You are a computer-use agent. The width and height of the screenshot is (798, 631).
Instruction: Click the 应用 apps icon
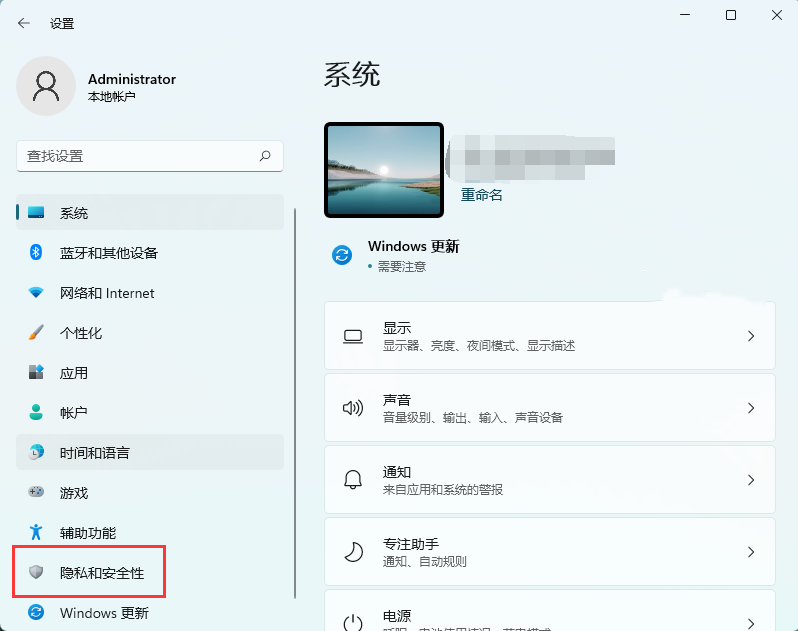36,373
